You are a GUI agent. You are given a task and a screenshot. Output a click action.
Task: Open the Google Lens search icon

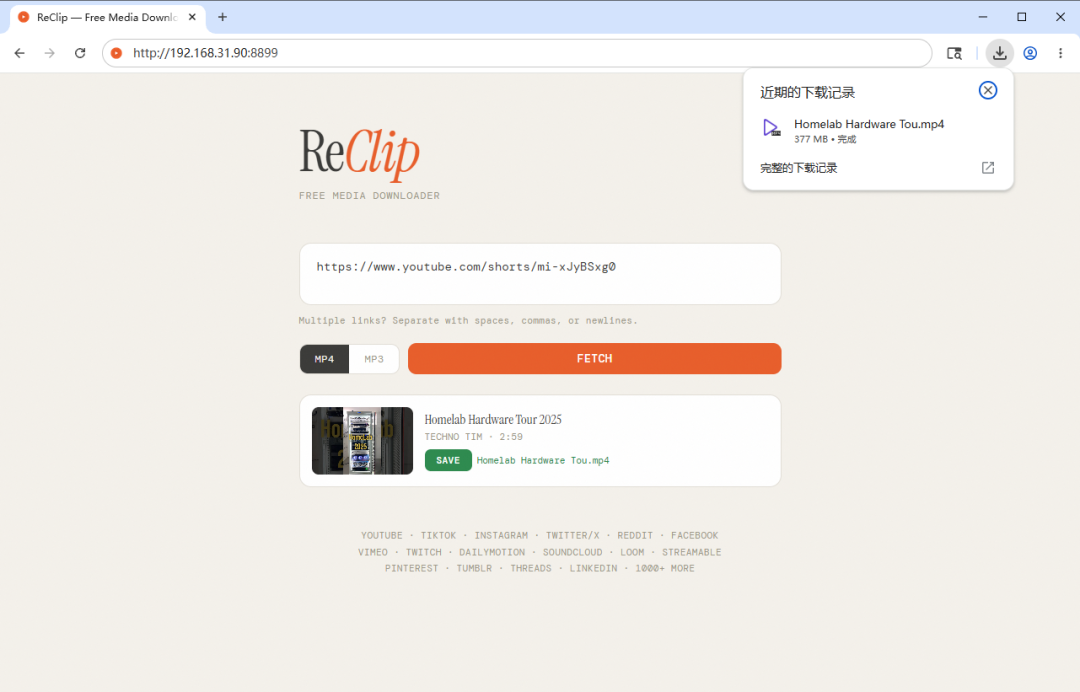pyautogui.click(x=954, y=53)
